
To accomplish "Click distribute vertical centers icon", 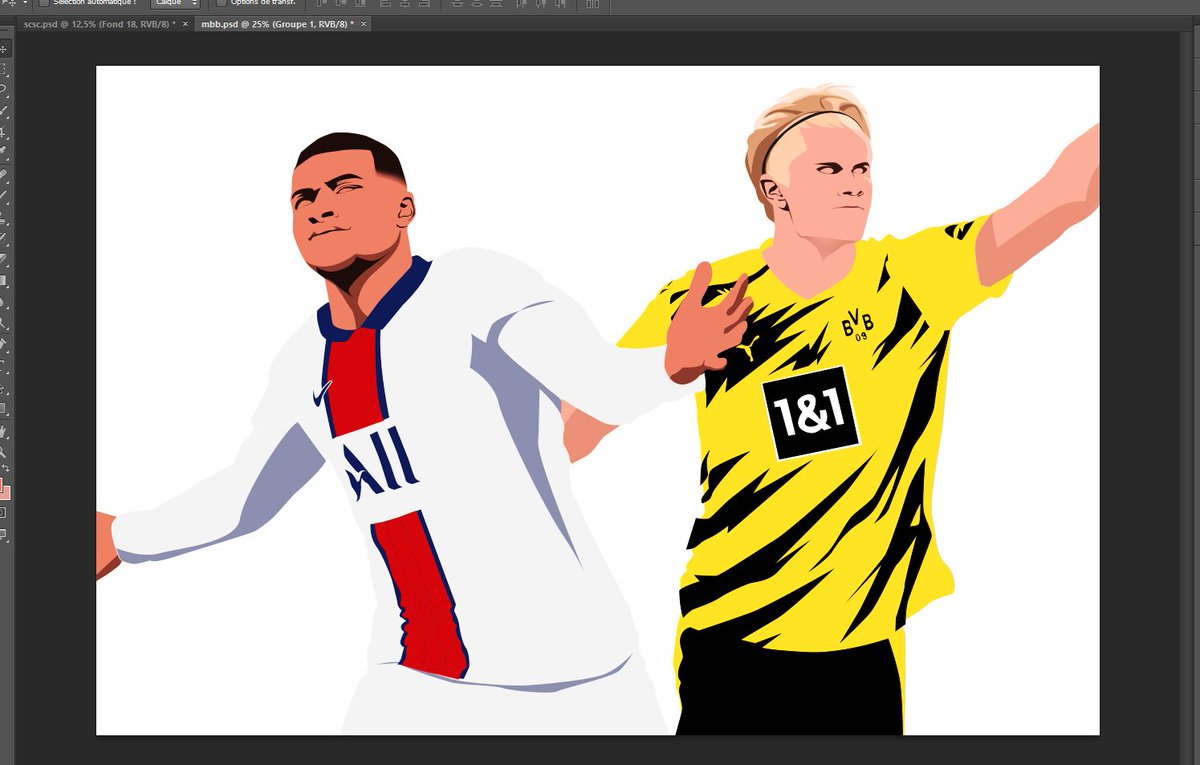I will tap(476, 3).
